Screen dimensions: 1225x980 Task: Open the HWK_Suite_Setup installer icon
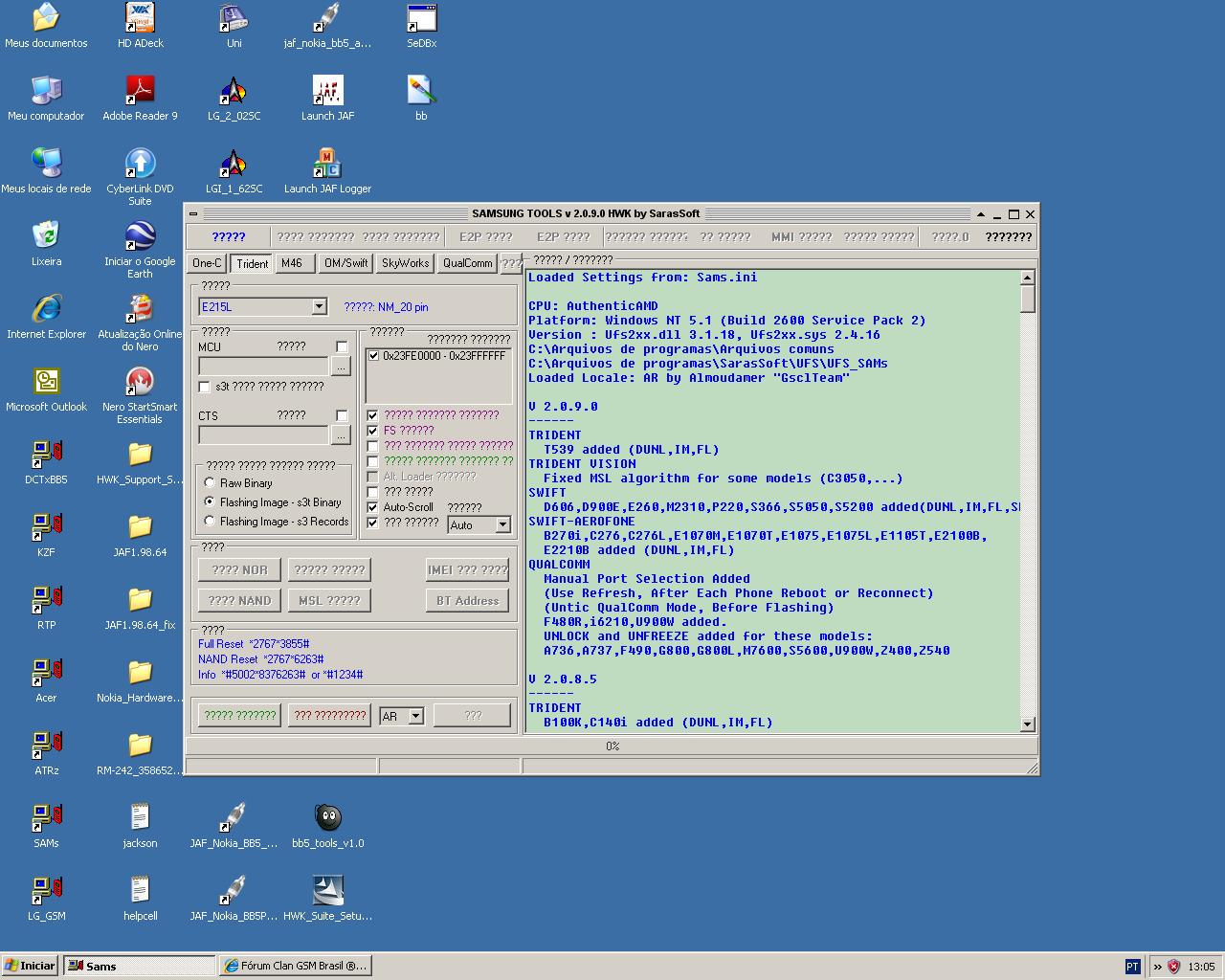pyautogui.click(x=327, y=892)
